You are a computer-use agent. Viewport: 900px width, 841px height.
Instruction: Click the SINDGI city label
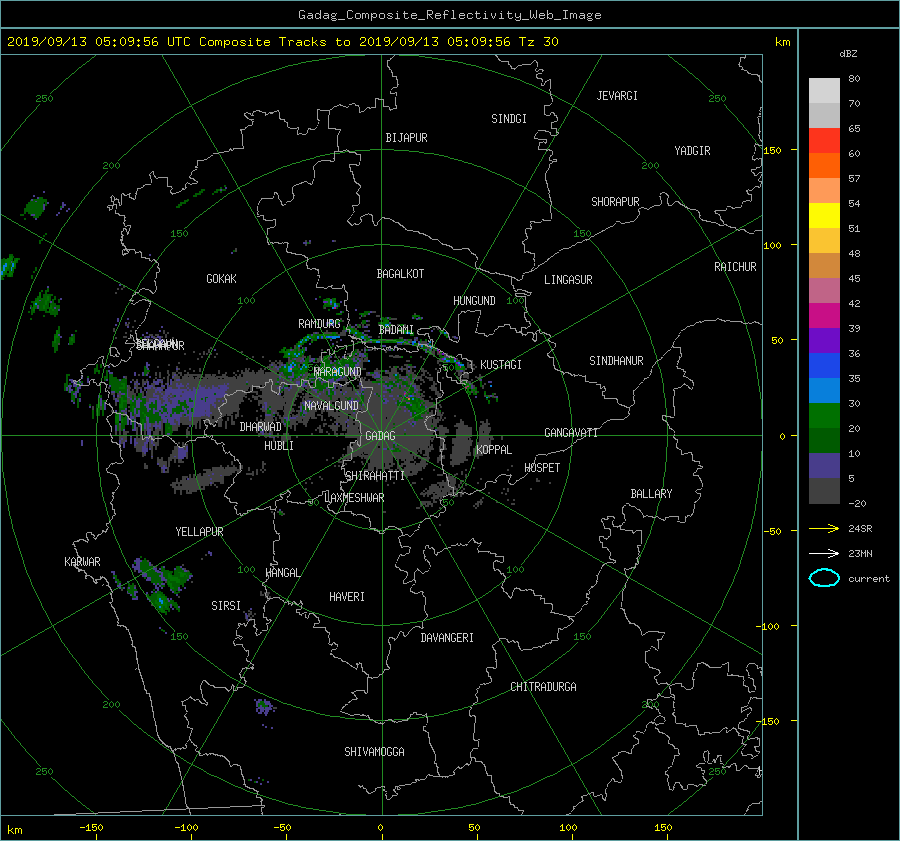[x=509, y=119]
